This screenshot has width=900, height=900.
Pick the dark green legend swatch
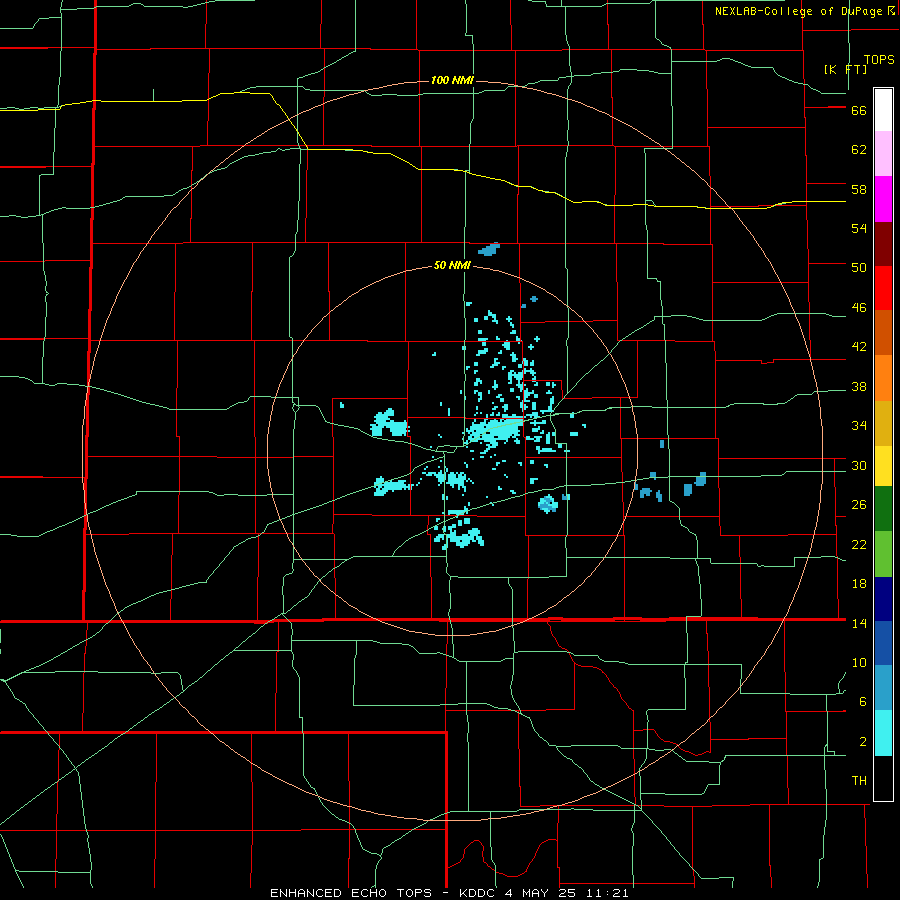pyautogui.click(x=883, y=509)
